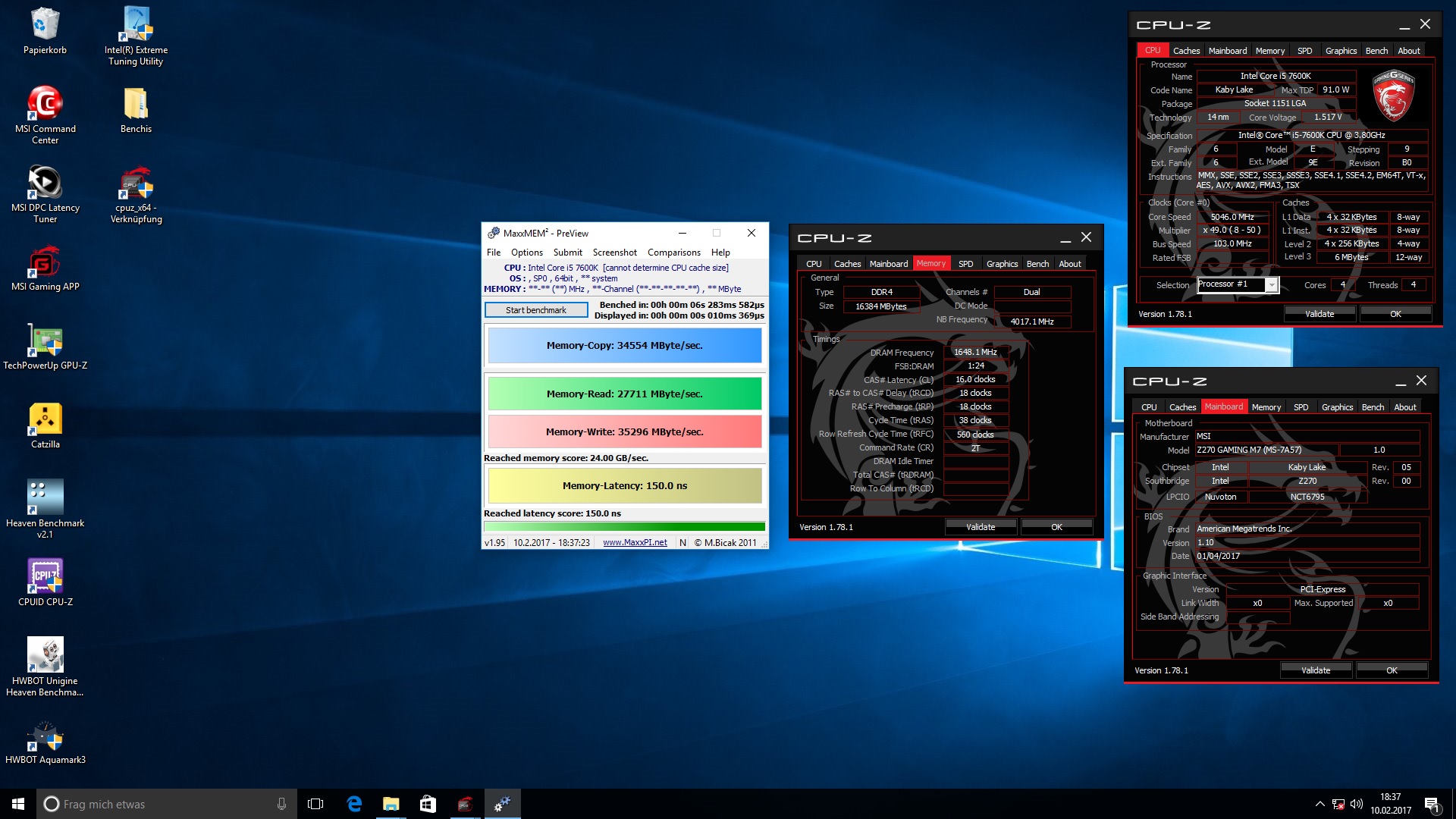Open the www.MaxxPI.net link
The image size is (1456, 819).
[x=635, y=542]
